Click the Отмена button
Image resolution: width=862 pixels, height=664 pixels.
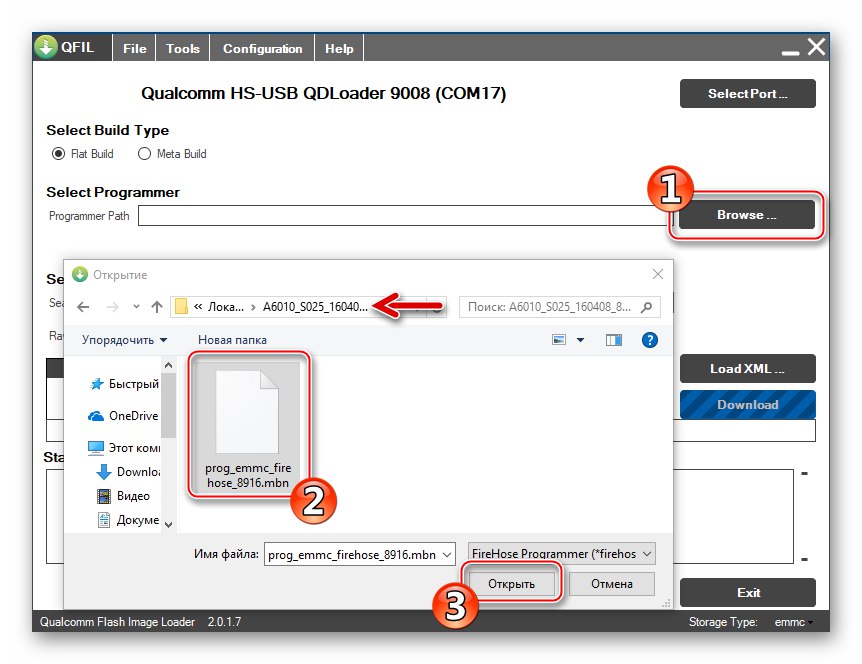(611, 584)
